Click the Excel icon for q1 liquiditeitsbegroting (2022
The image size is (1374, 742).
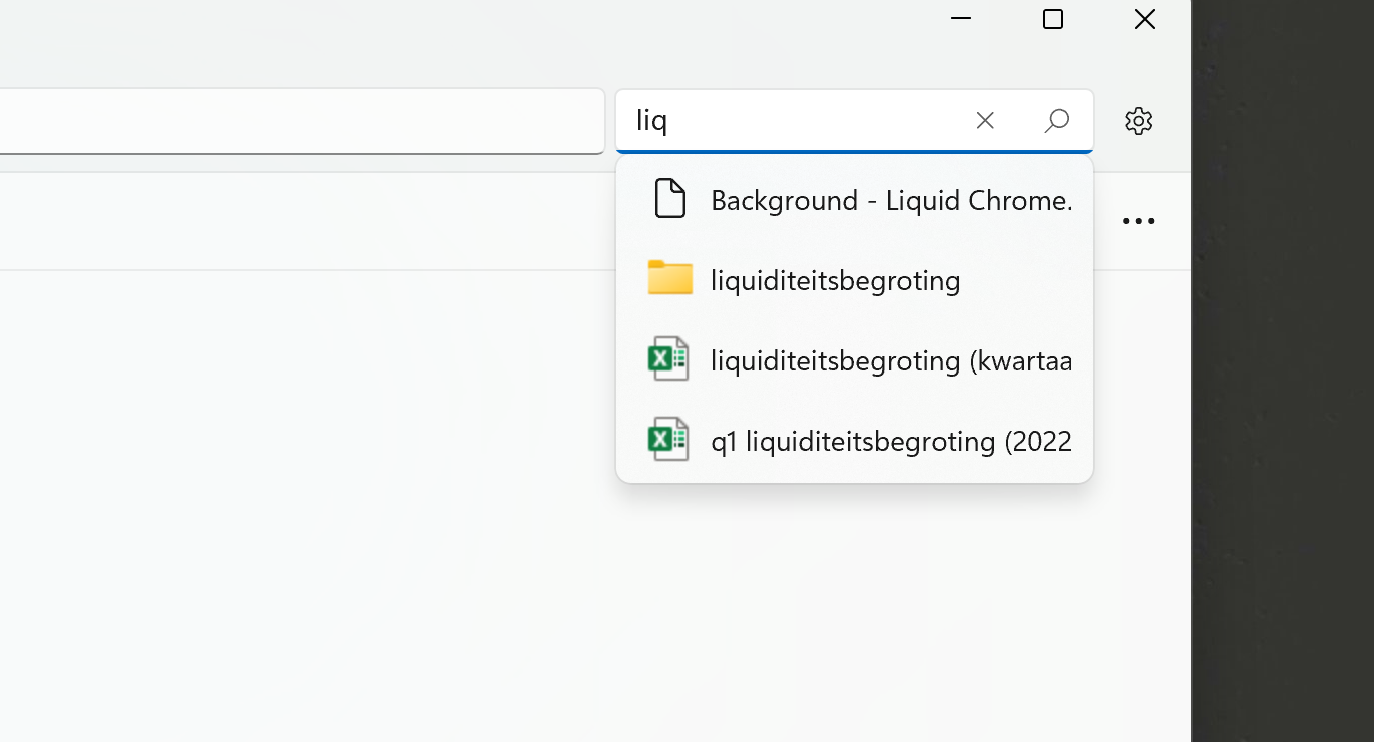click(x=668, y=440)
